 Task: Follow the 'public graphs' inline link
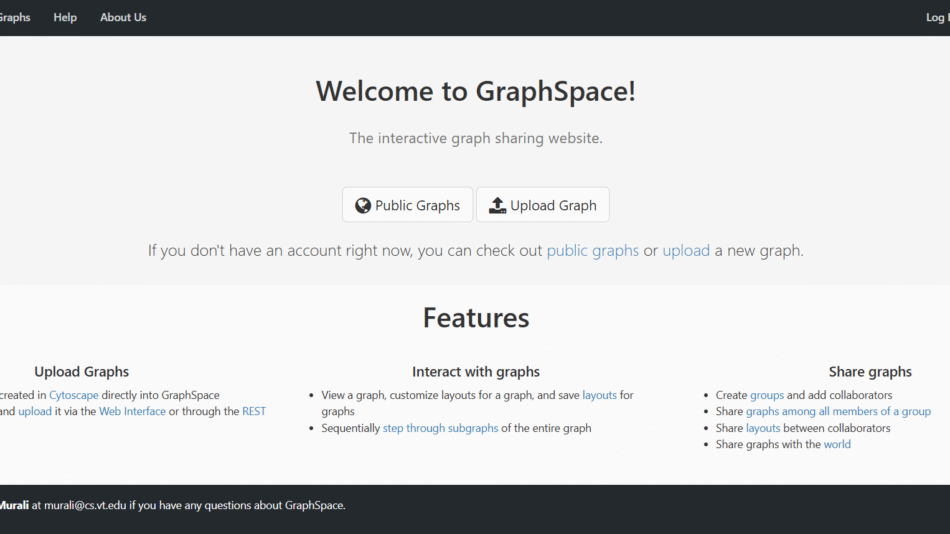(593, 250)
